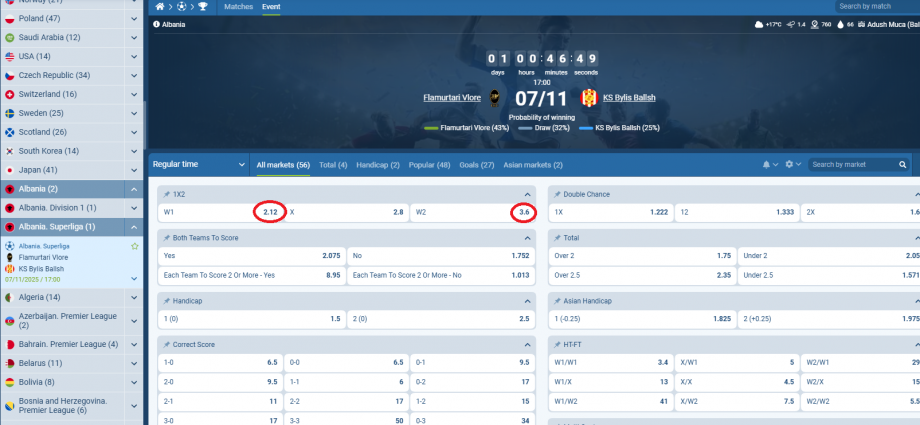Select correct score 1-0 at 6.5
The height and width of the screenshot is (425, 920).
(x=220, y=363)
